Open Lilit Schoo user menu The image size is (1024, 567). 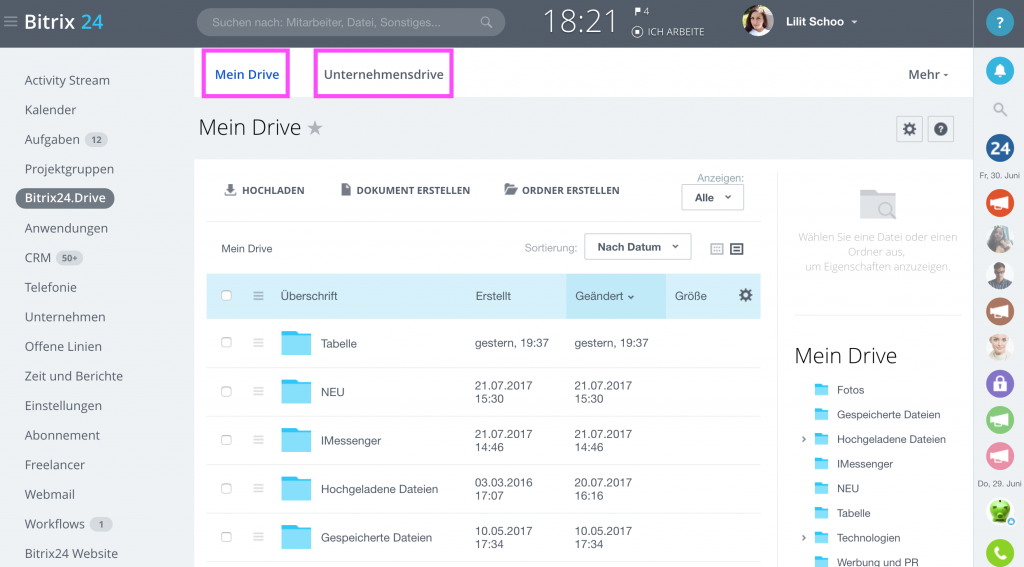pos(821,22)
